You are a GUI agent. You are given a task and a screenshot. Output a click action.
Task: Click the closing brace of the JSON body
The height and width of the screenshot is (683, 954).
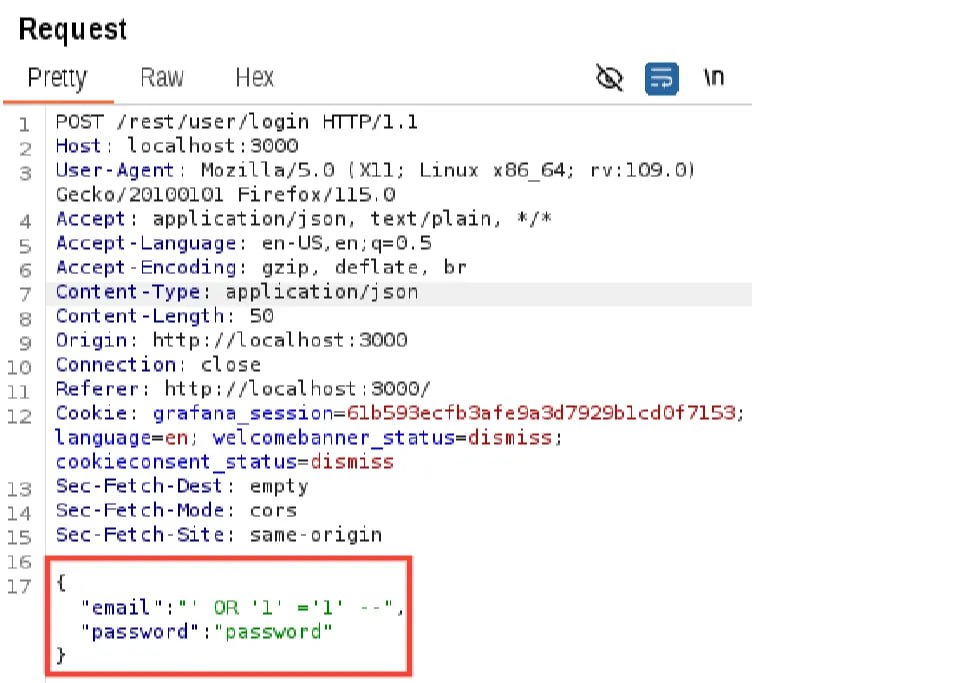tap(61, 656)
